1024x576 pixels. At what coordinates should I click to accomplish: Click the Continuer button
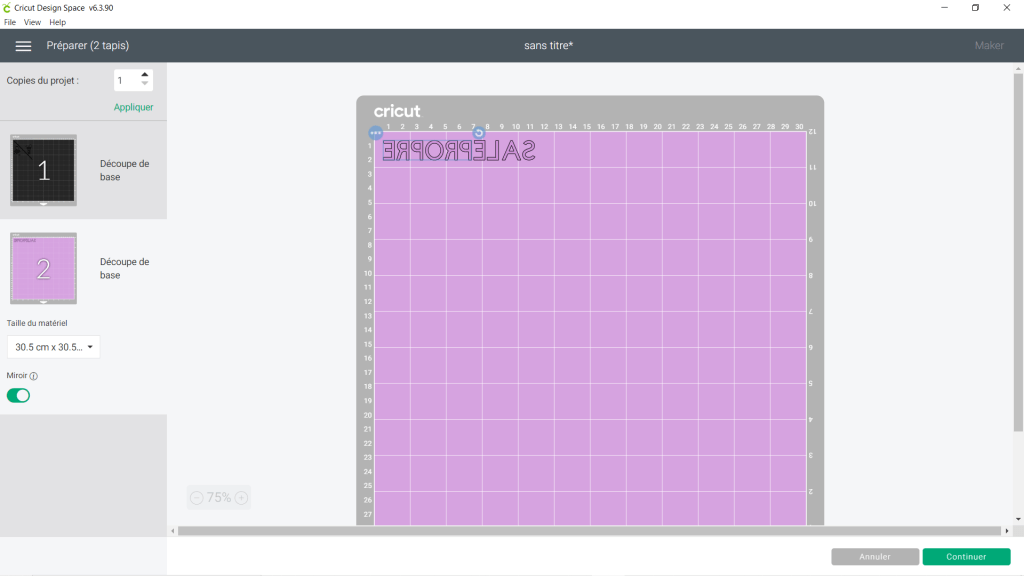coord(966,557)
